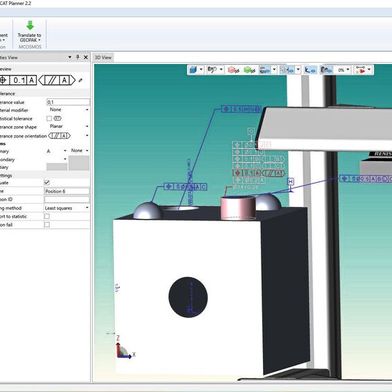
Task: Click the red part display icon in 3D toolbar
Action: click(x=233, y=70)
